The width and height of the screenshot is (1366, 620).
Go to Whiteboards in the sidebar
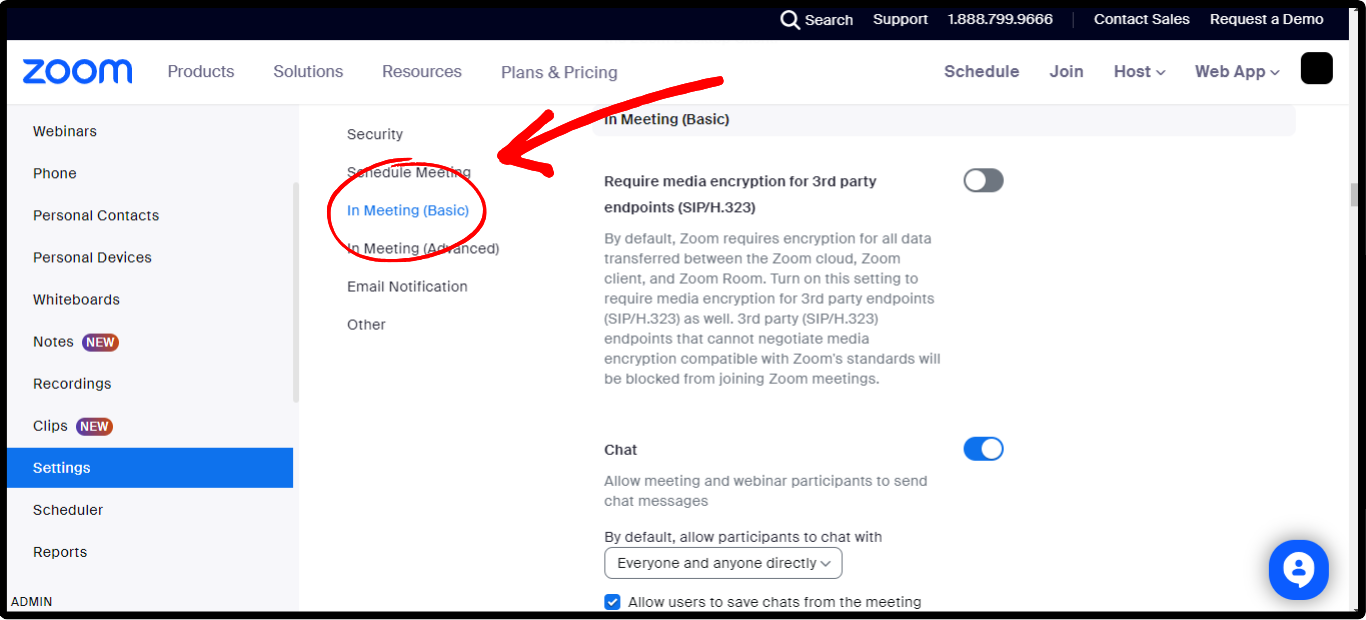point(76,300)
